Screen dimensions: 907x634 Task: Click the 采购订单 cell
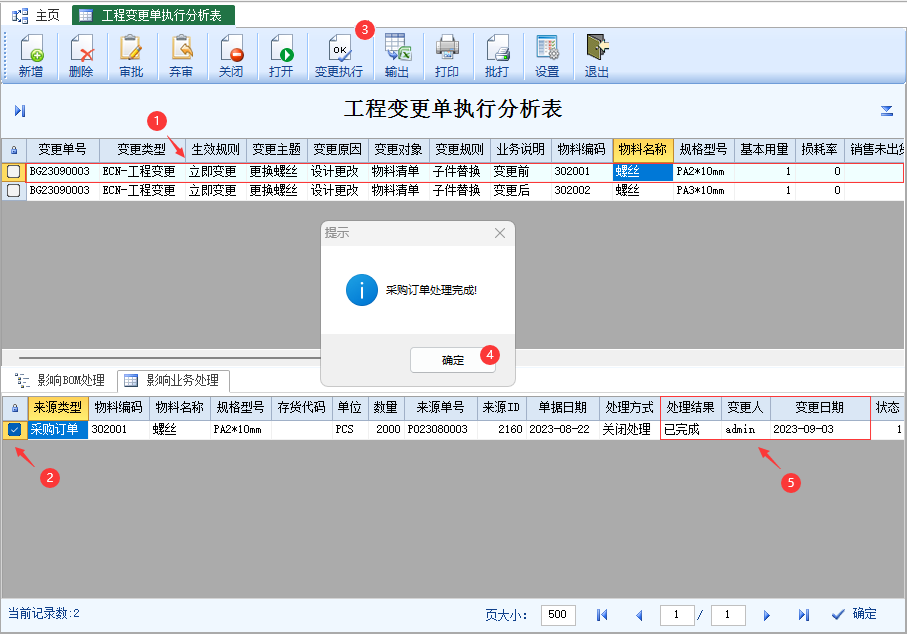58,429
